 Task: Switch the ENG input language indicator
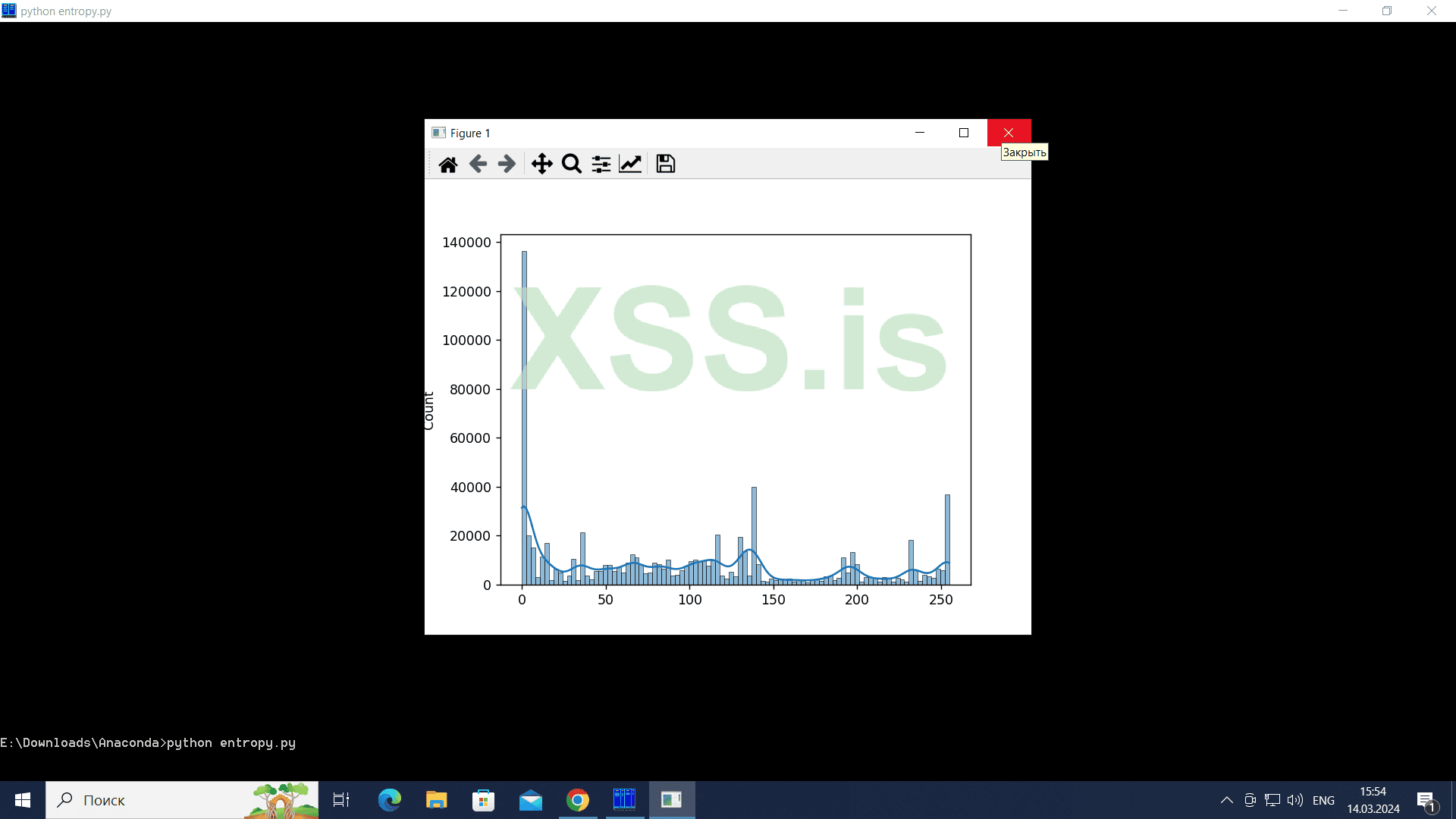pyautogui.click(x=1323, y=800)
